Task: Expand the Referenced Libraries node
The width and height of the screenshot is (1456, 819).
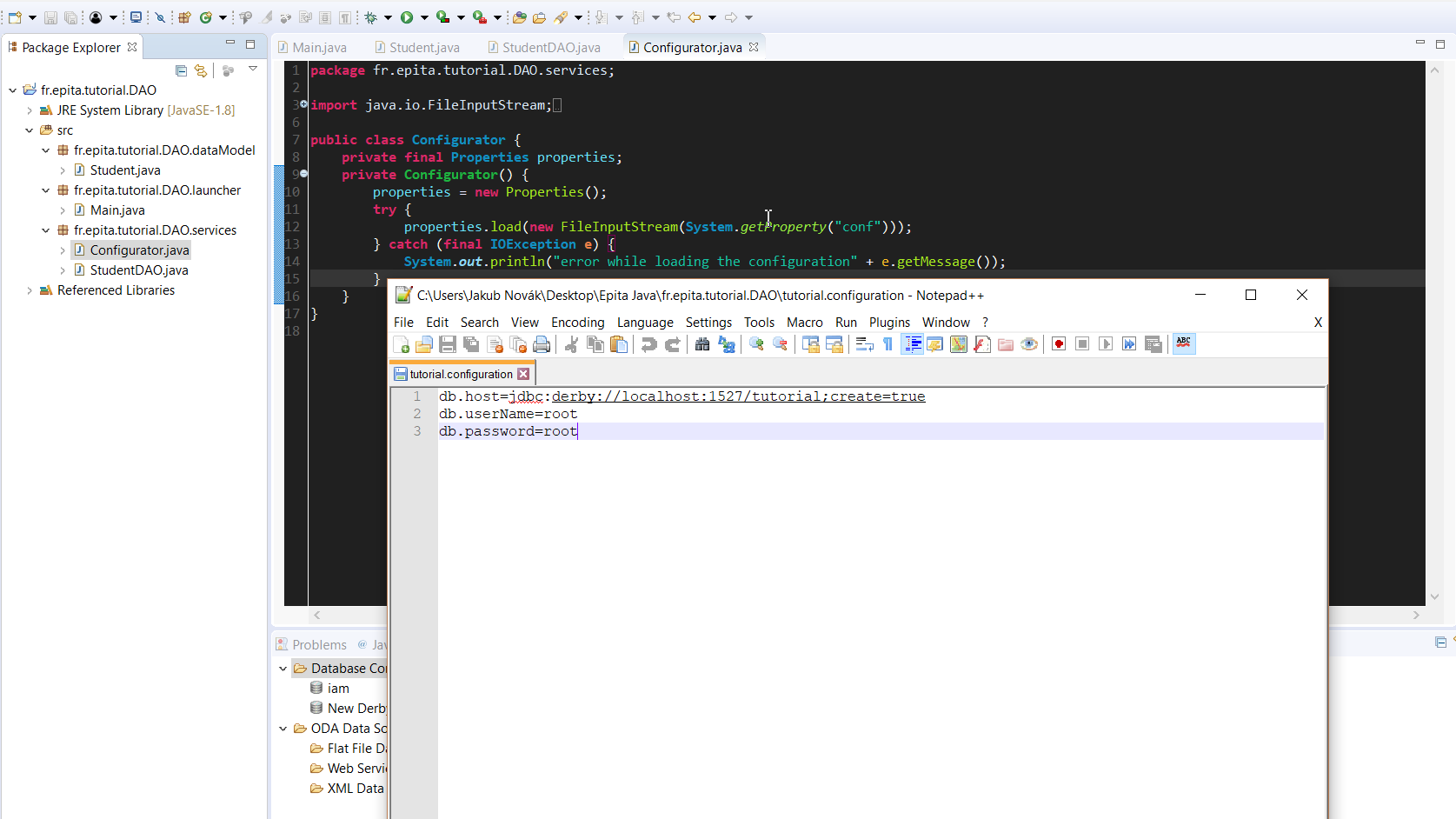Action: tap(30, 290)
